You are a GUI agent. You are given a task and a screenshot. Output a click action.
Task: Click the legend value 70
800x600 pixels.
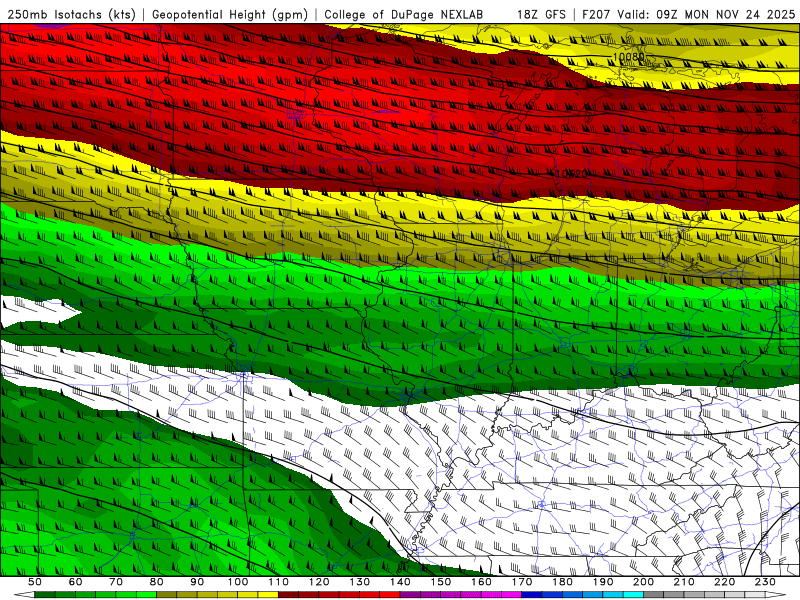pos(116,582)
